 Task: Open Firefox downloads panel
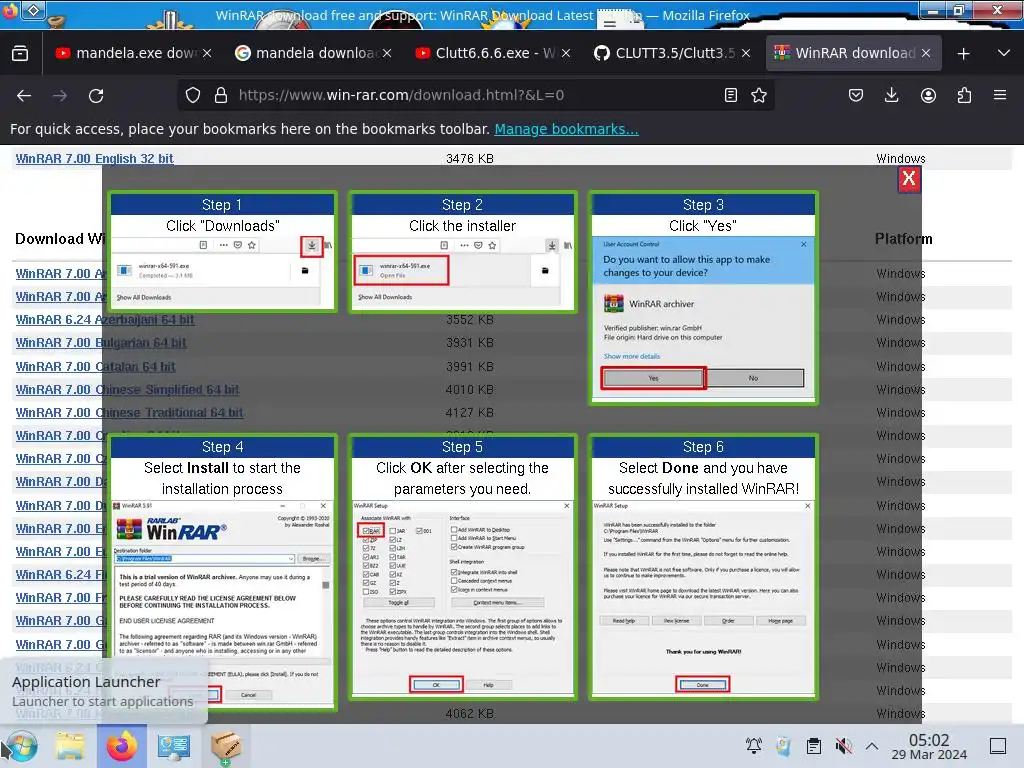click(x=891, y=95)
